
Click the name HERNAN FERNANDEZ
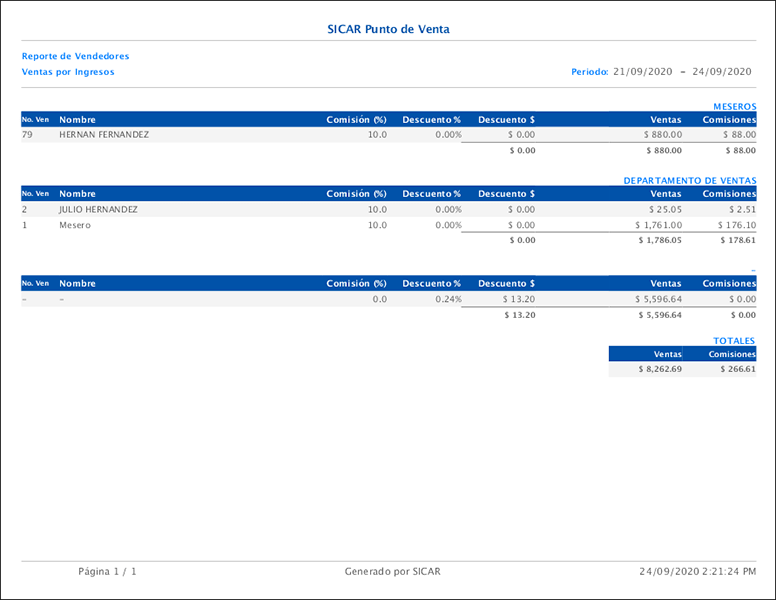pos(104,135)
